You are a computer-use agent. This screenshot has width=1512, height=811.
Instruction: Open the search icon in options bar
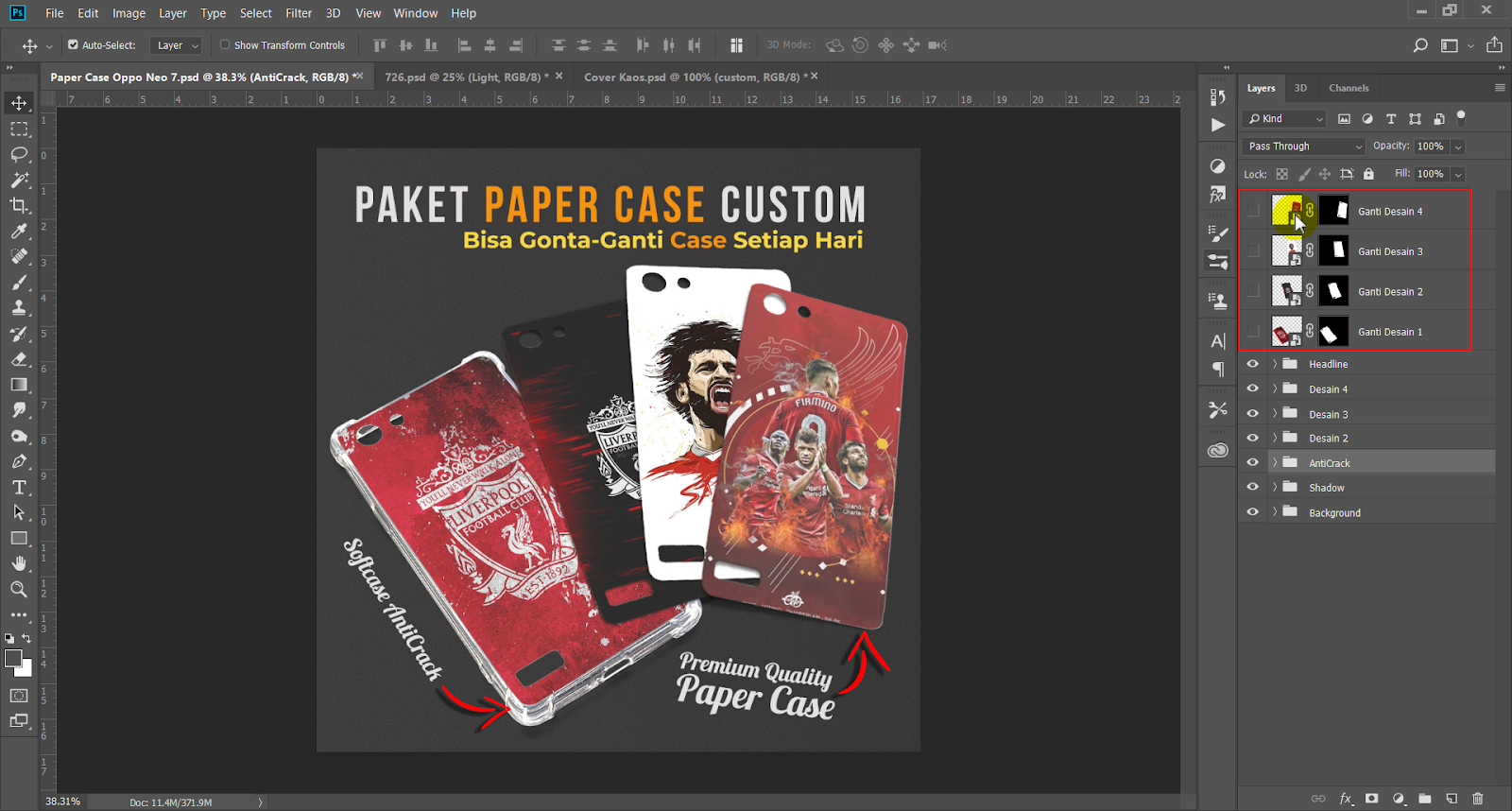pos(1419,45)
